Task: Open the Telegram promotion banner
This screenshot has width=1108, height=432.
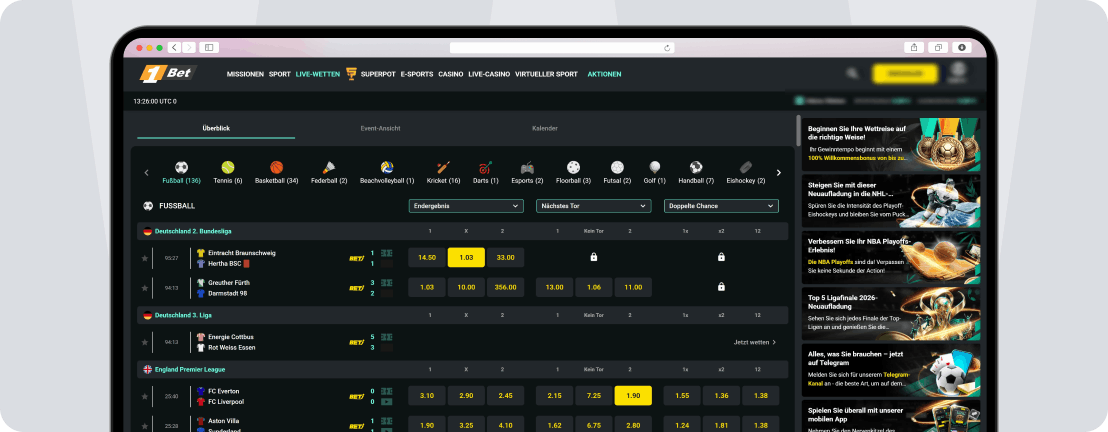Action: pyautogui.click(x=890, y=370)
